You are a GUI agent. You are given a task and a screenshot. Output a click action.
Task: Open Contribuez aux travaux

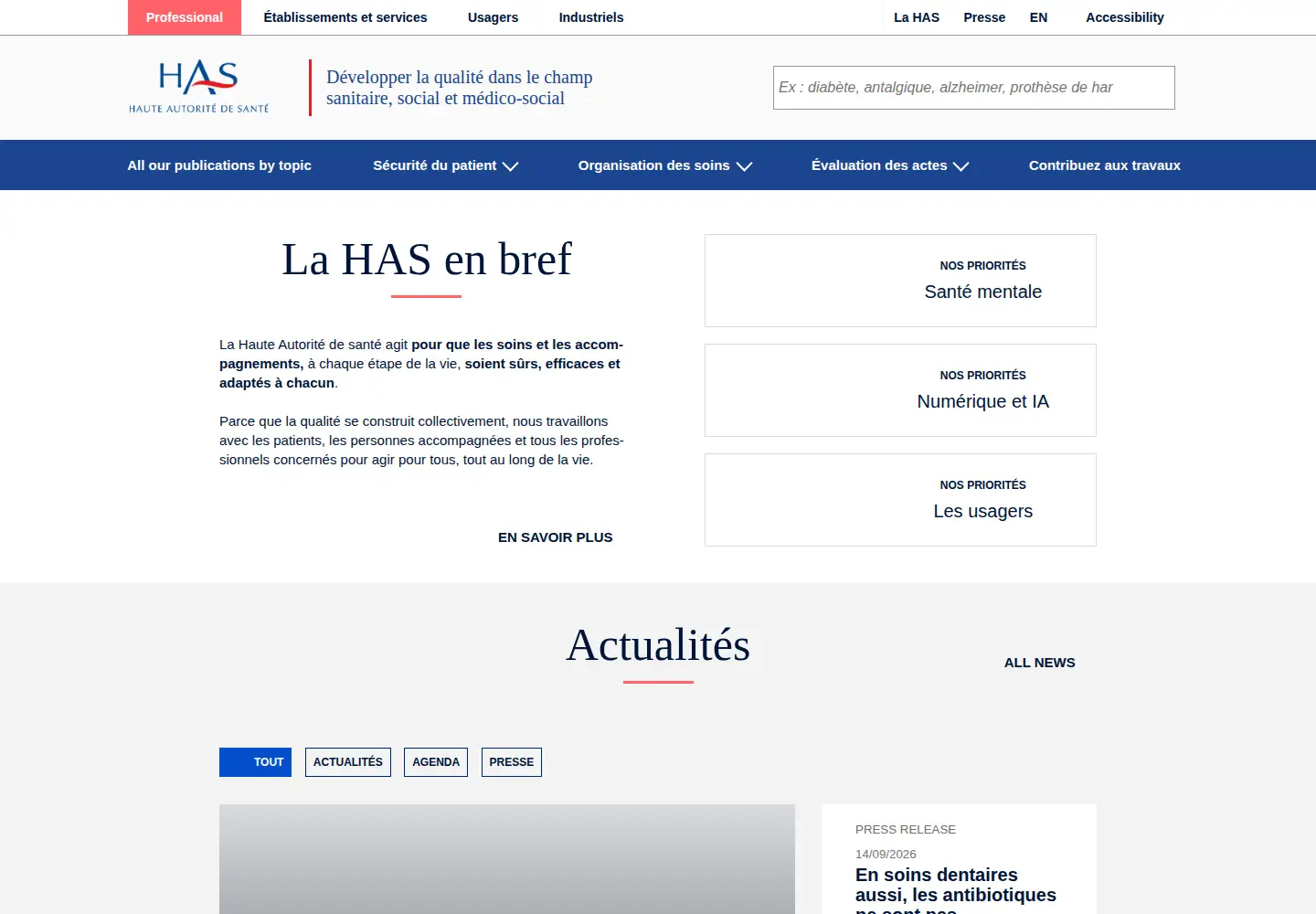[x=1105, y=165]
